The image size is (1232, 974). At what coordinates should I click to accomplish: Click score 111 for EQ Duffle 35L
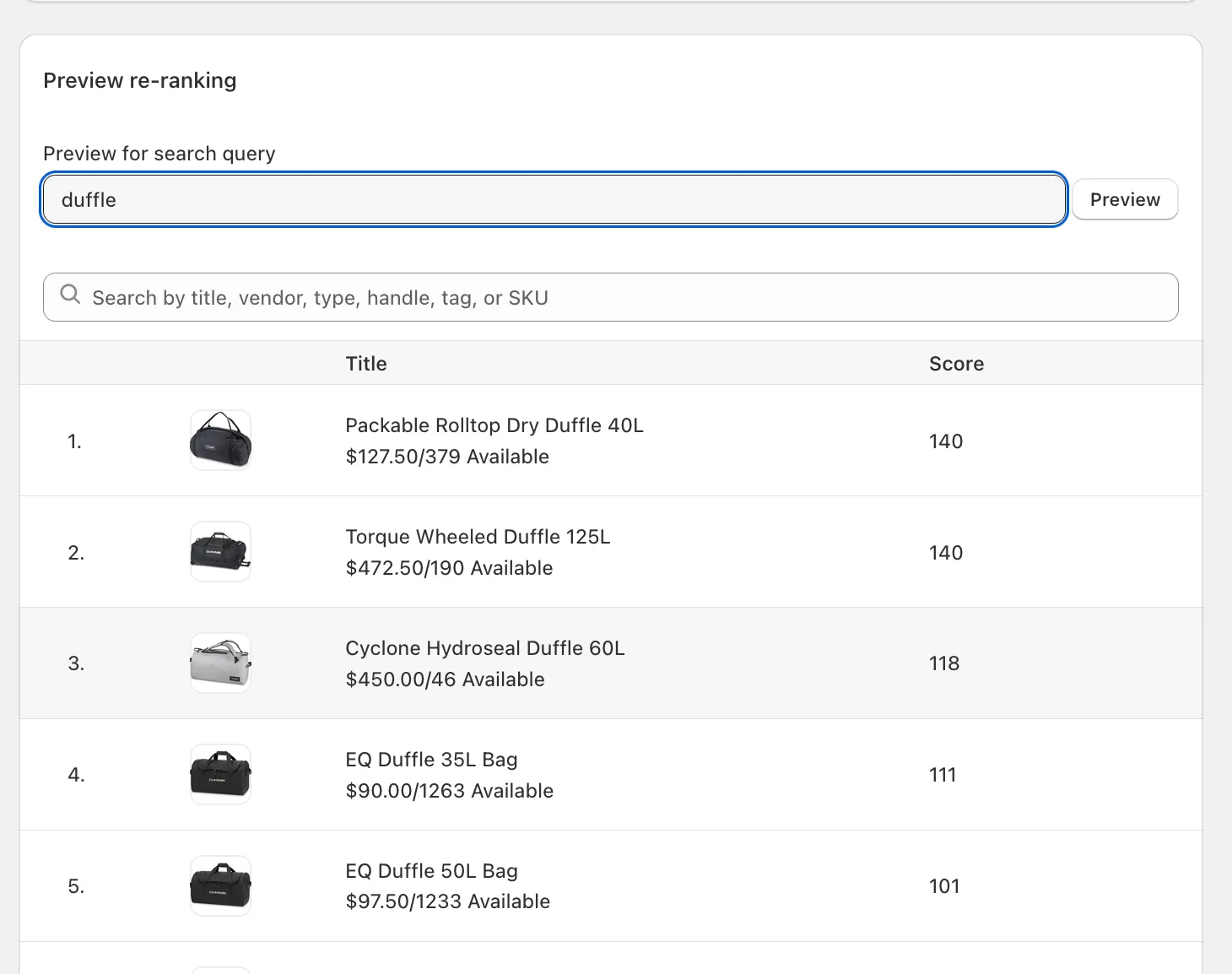[943, 775]
